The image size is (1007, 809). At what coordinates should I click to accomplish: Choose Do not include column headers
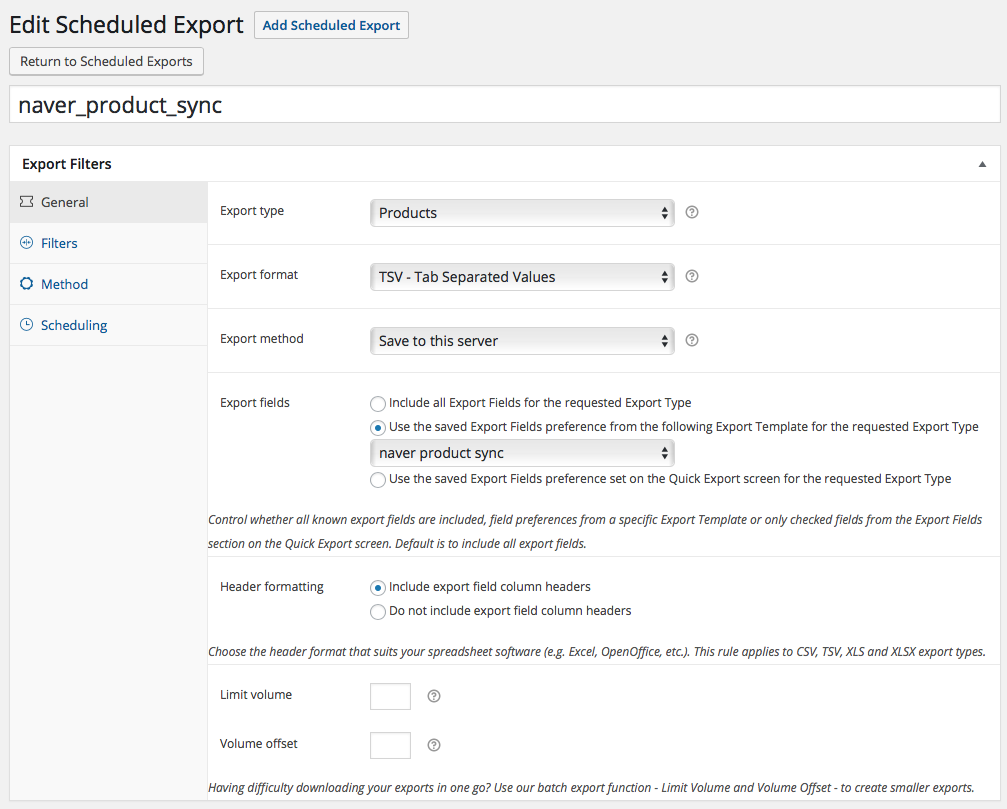(378, 612)
